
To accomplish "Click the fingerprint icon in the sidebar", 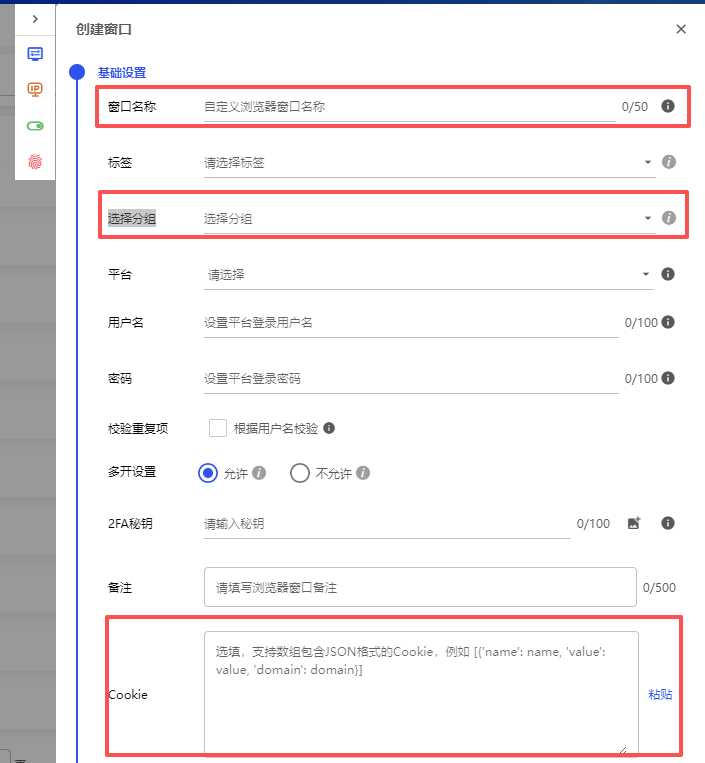I will [35, 161].
